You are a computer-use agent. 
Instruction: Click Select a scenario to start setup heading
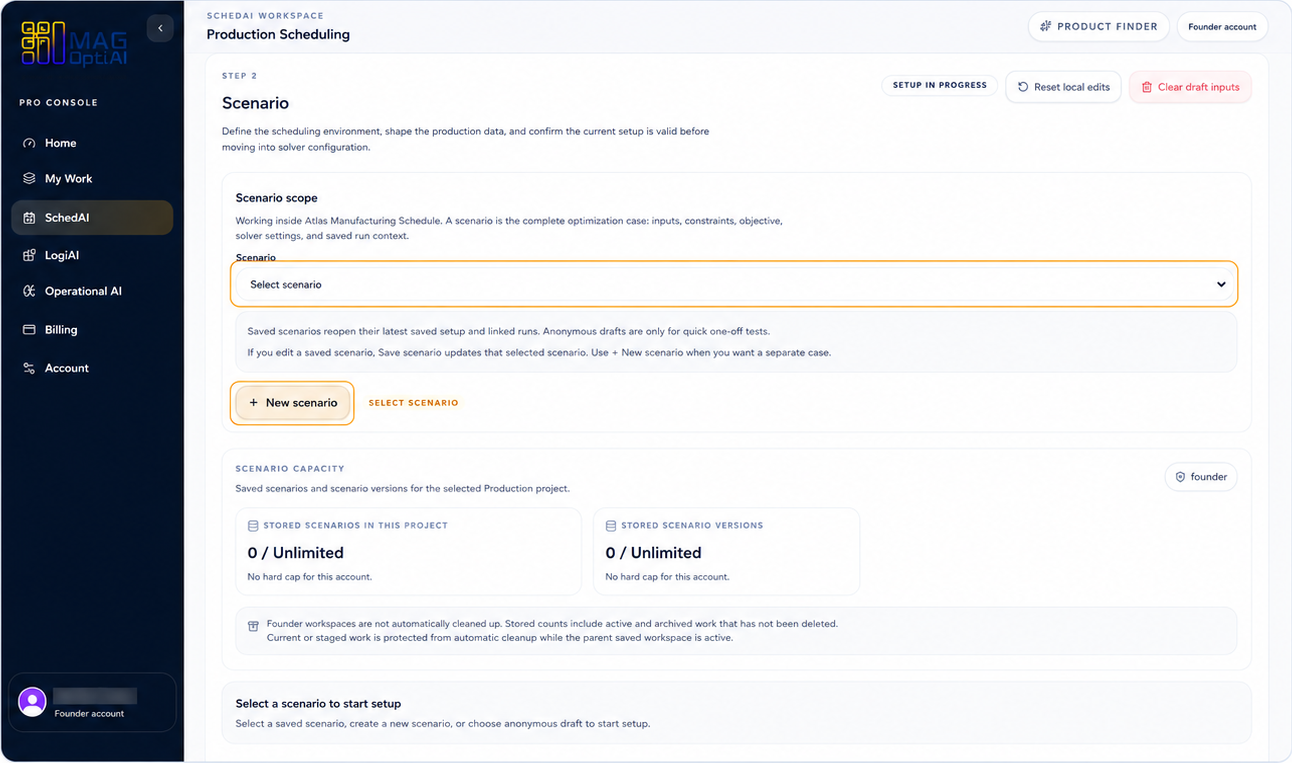coord(318,704)
